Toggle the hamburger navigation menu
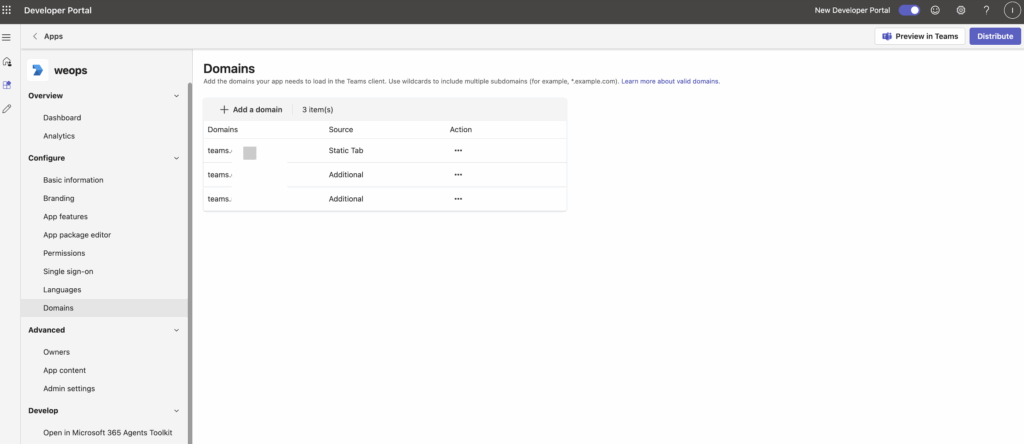 click(x=7, y=37)
